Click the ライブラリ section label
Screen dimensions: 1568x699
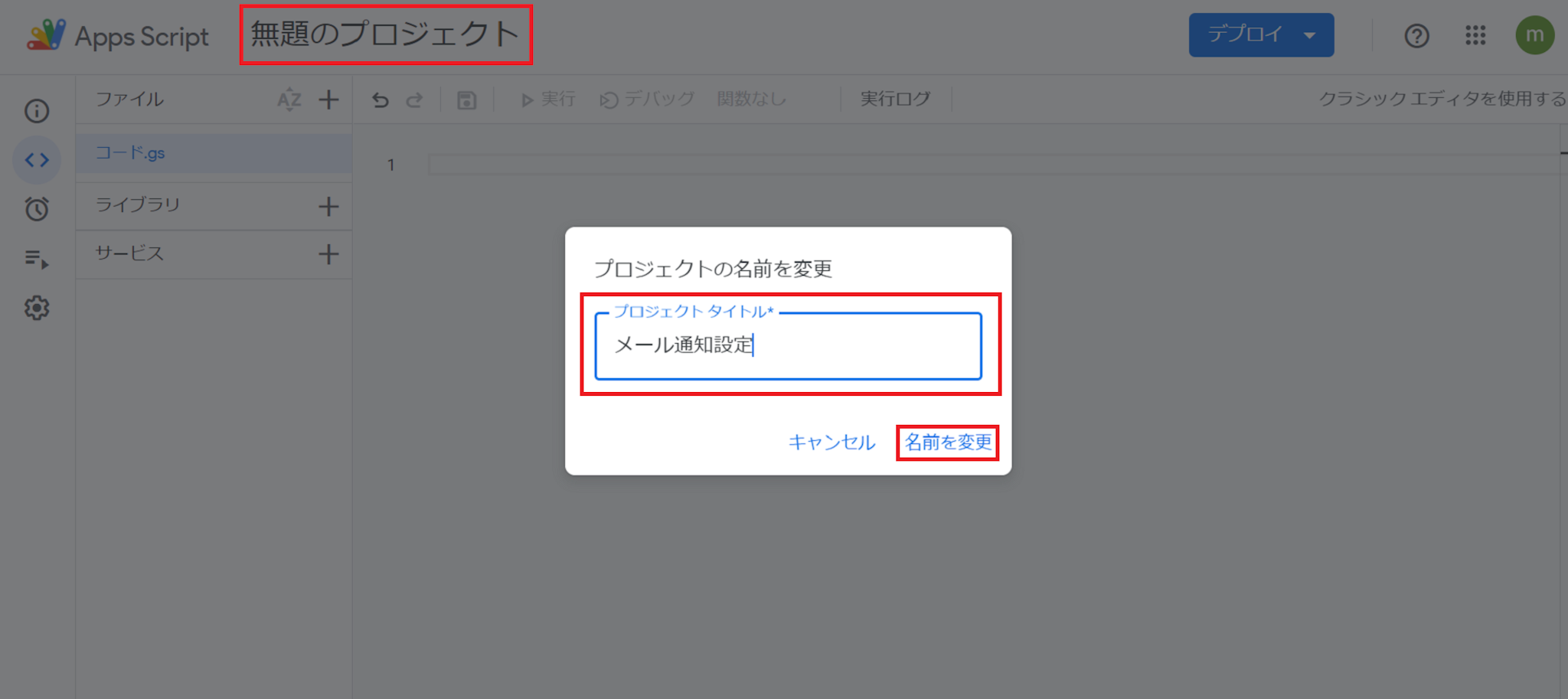coord(138,204)
